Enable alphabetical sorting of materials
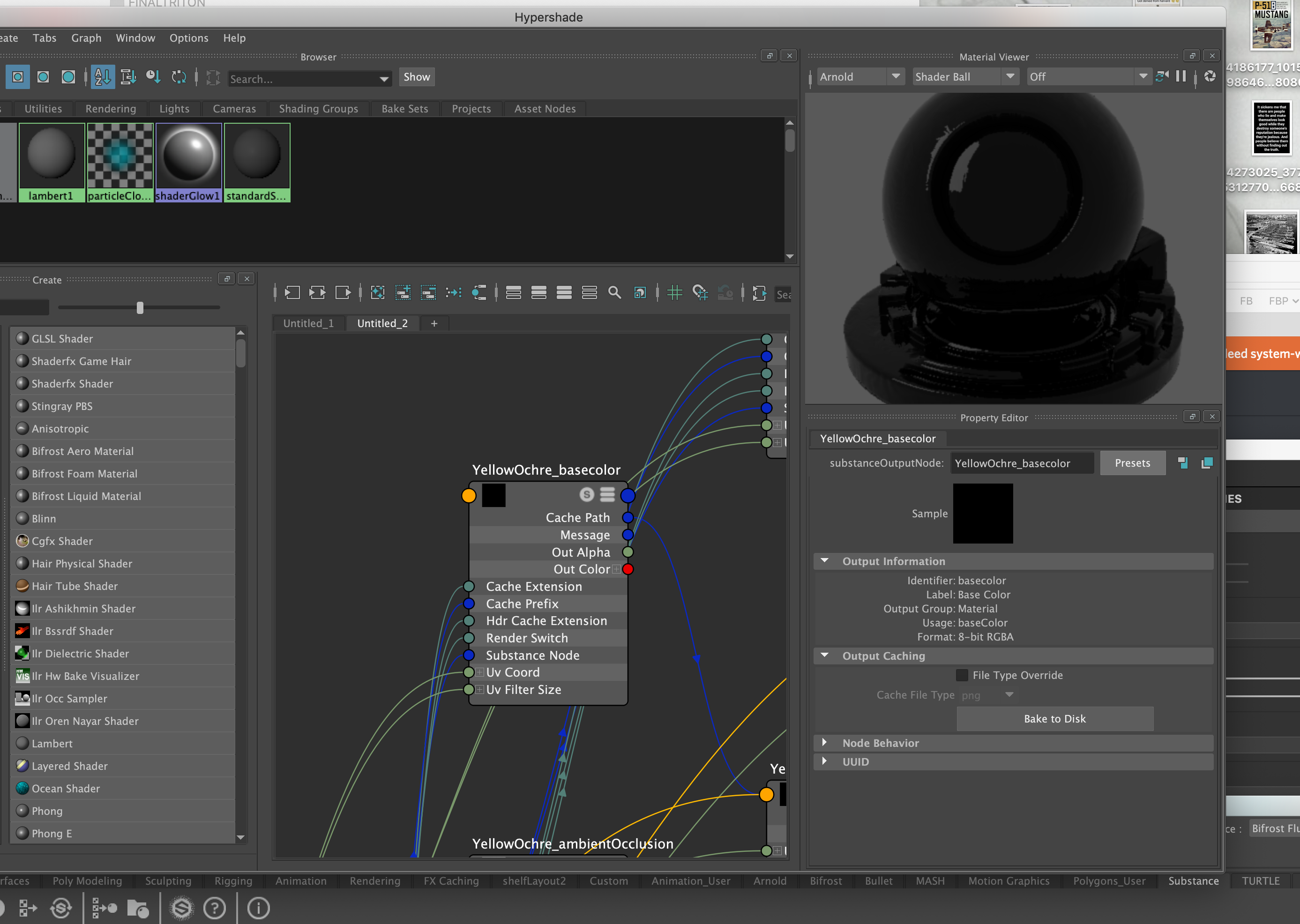Image resolution: width=1300 pixels, height=924 pixels. pos(103,77)
